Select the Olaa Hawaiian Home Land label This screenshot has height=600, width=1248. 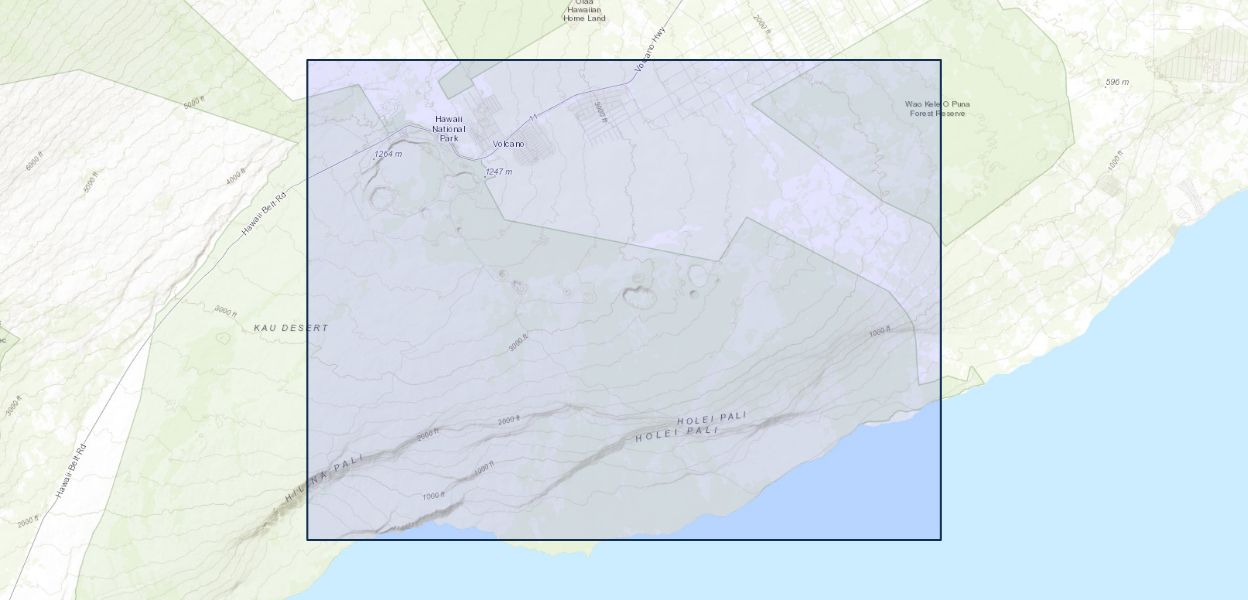click(584, 10)
